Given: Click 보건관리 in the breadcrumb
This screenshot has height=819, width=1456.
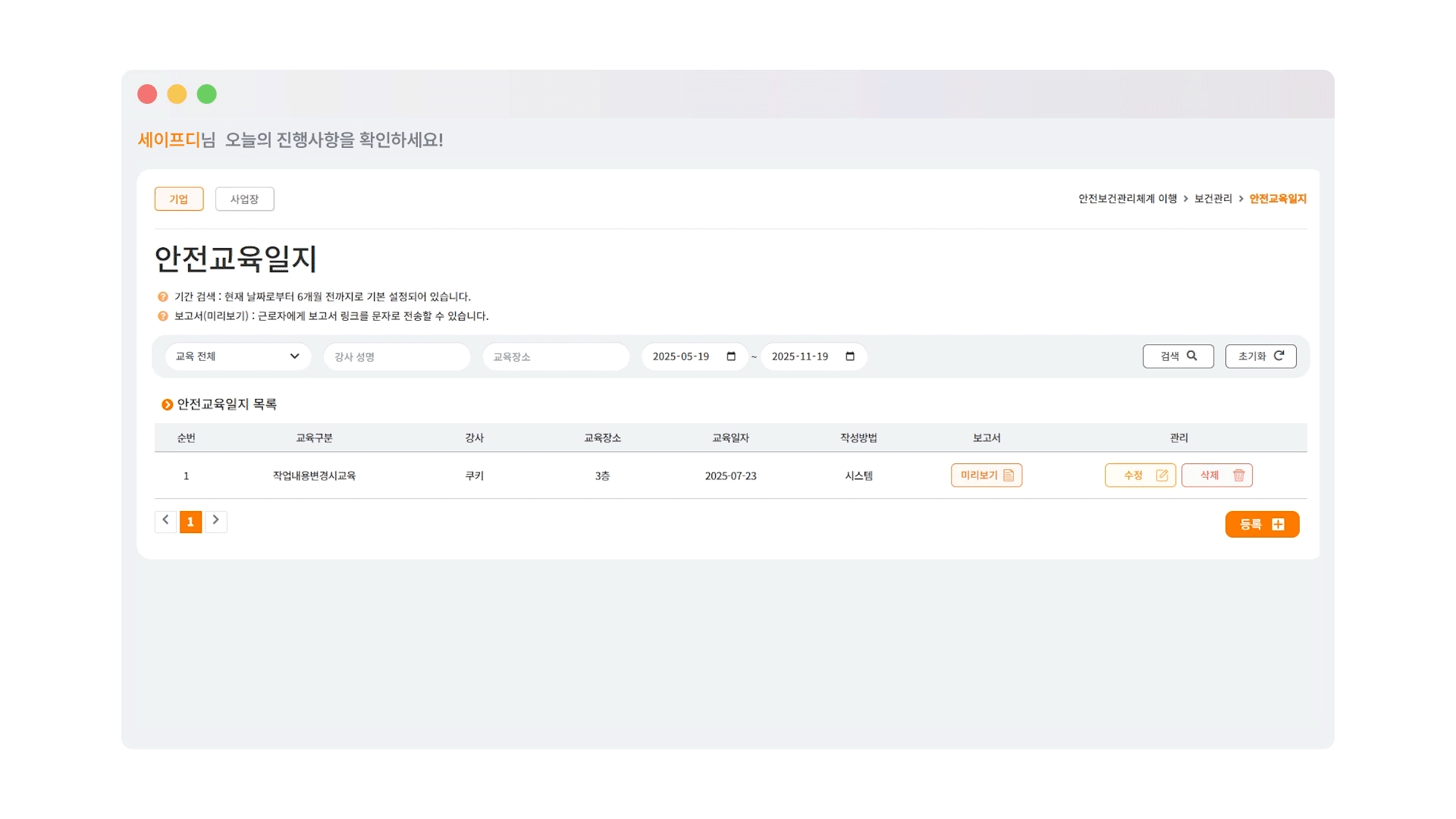Looking at the screenshot, I should [x=1213, y=199].
